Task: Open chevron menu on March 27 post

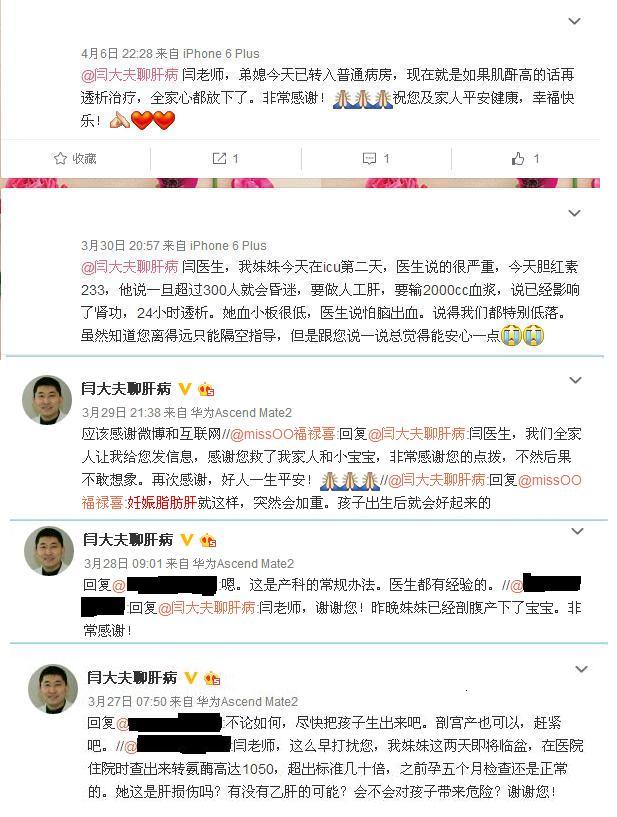Action: [x=582, y=669]
